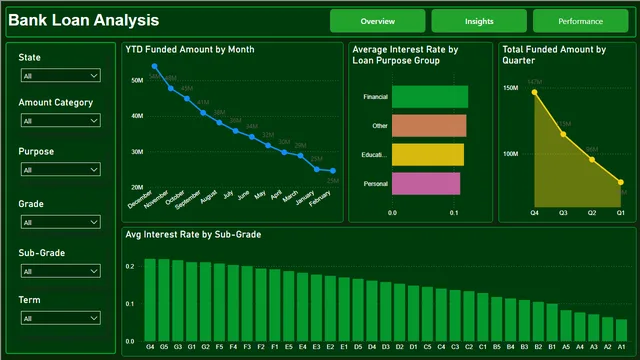This screenshot has height=360, width=640.
Task: Select the Q1 point on quarter chart
Action: [621, 182]
